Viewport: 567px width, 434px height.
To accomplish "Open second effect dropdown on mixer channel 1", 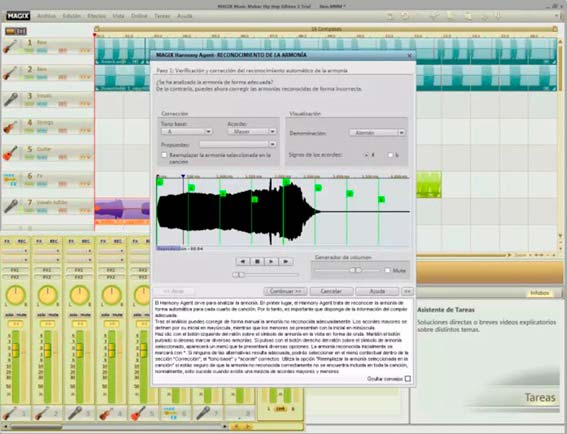I will (15, 260).
